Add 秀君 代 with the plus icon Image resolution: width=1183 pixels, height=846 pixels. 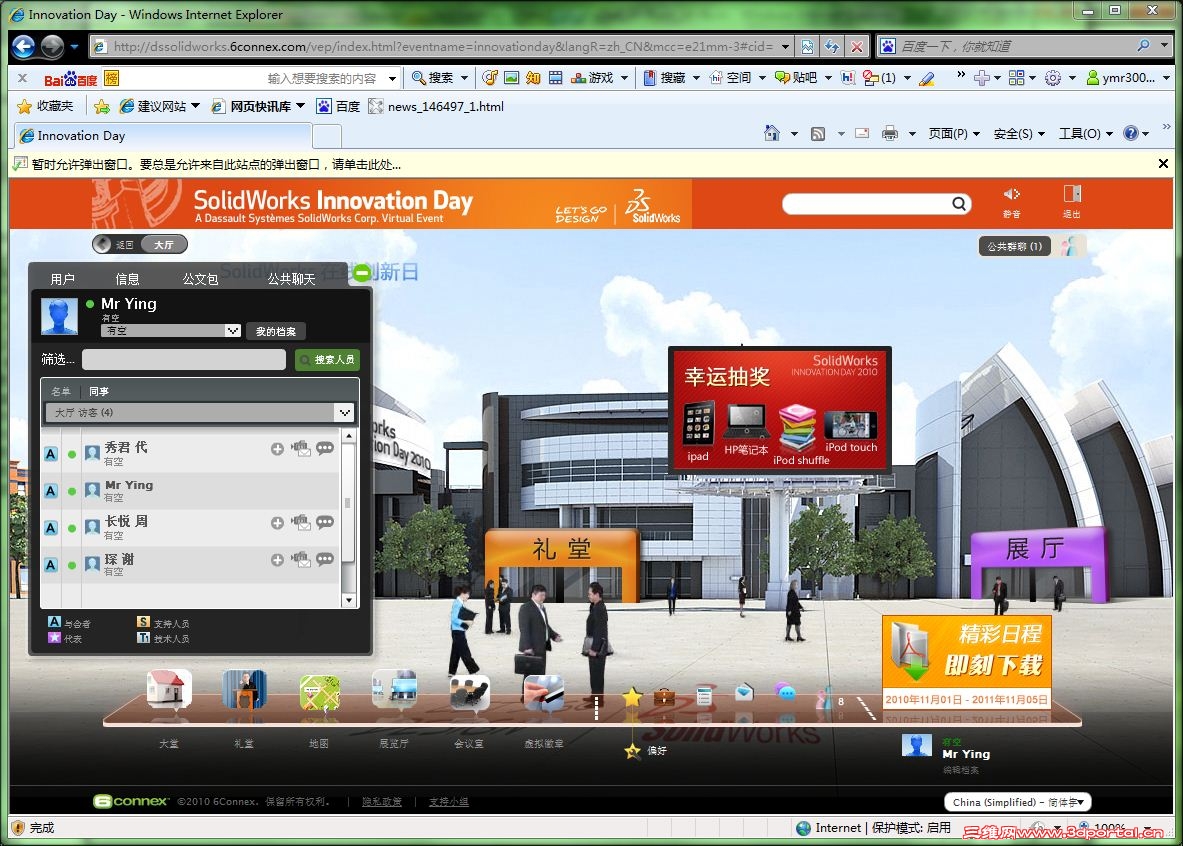[278, 448]
